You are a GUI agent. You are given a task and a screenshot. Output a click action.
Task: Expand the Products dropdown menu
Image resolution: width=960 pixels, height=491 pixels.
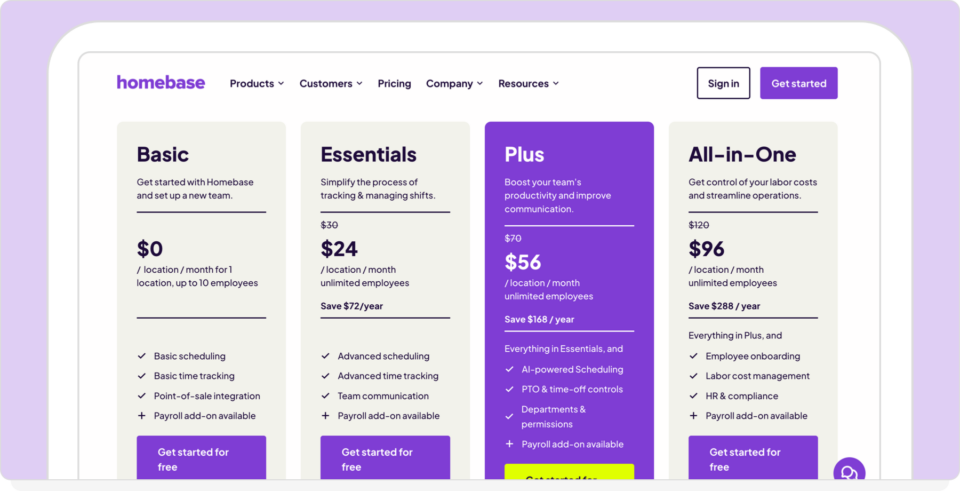tap(257, 84)
